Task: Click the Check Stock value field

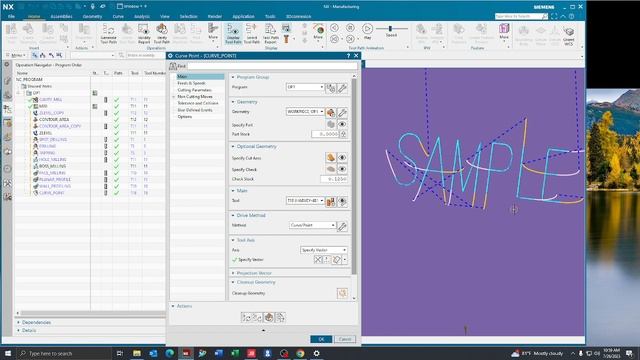Action: pos(334,179)
